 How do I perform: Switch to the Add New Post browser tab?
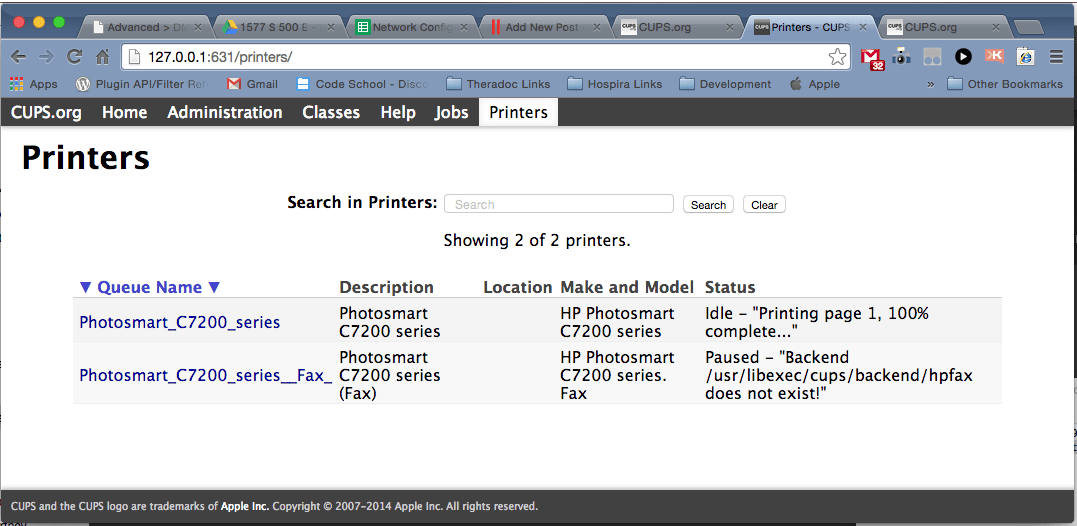tap(545, 27)
